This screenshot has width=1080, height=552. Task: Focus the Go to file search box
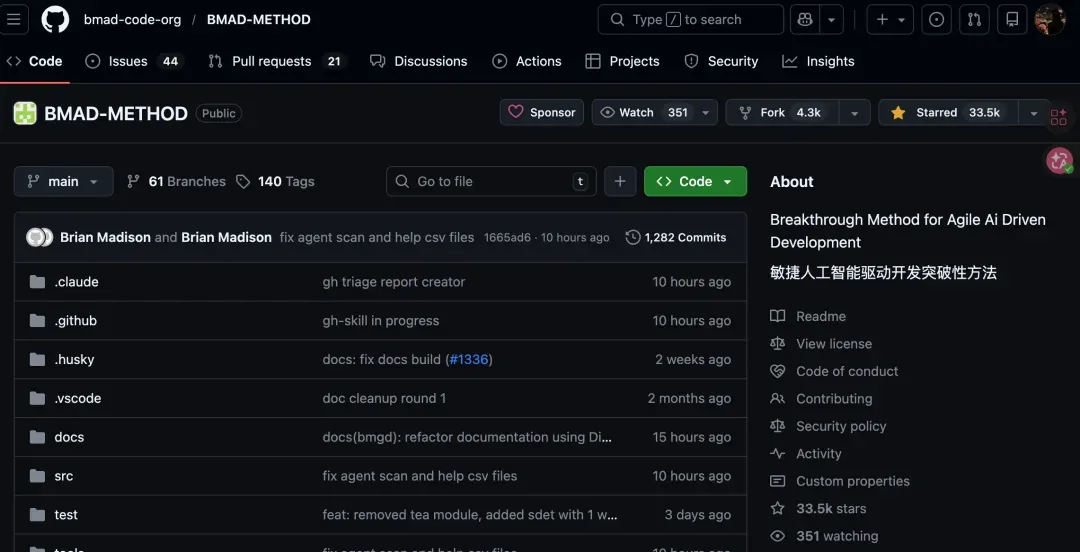(491, 181)
